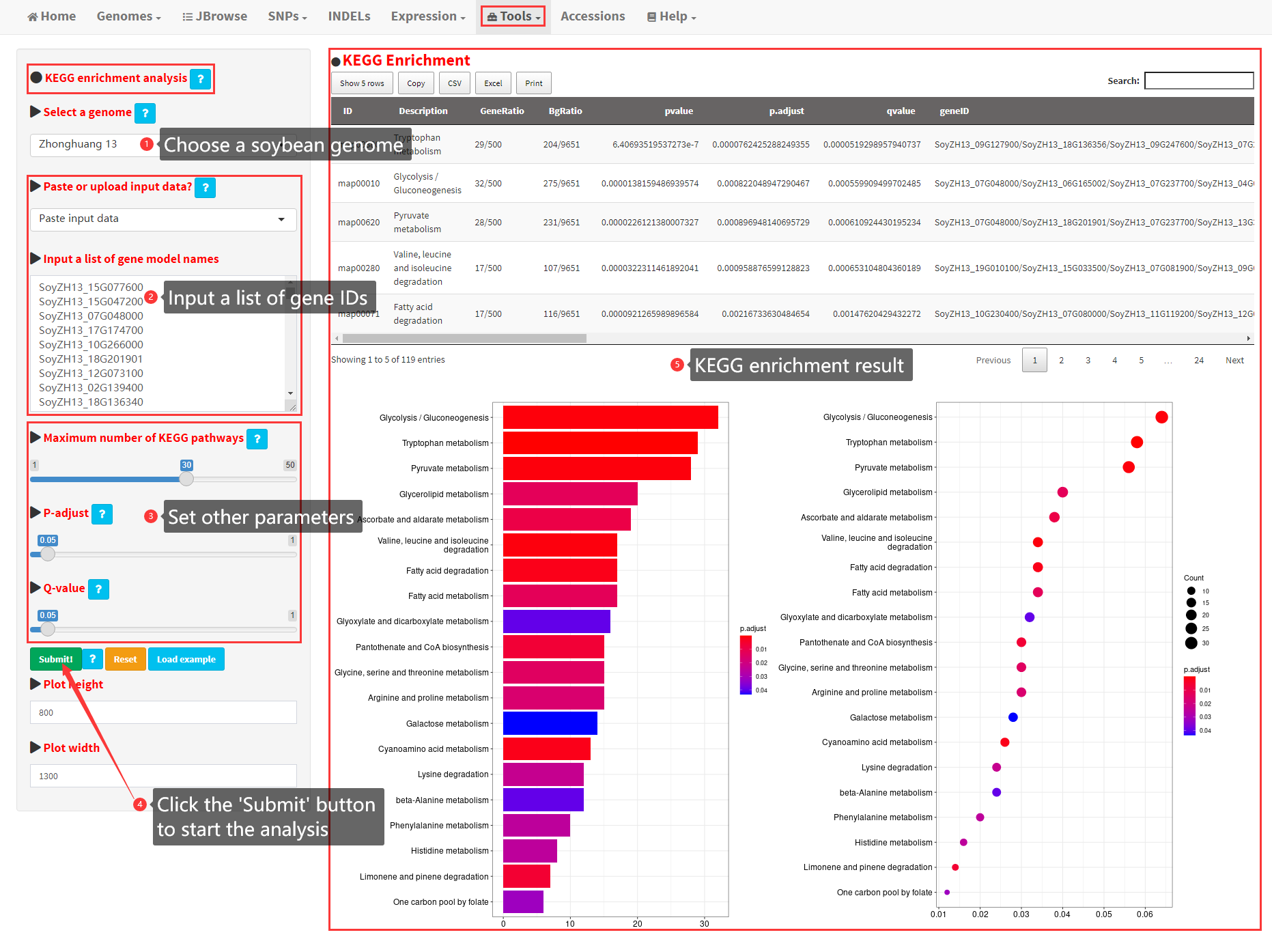
Task: Show help for Q-value parameter
Action: [x=98, y=589]
